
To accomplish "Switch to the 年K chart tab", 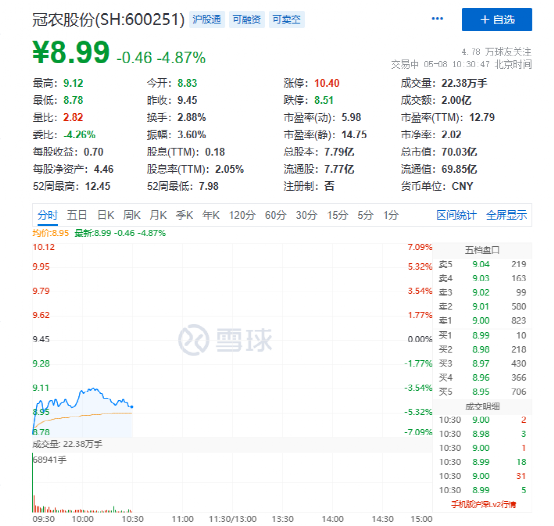I will [211, 215].
